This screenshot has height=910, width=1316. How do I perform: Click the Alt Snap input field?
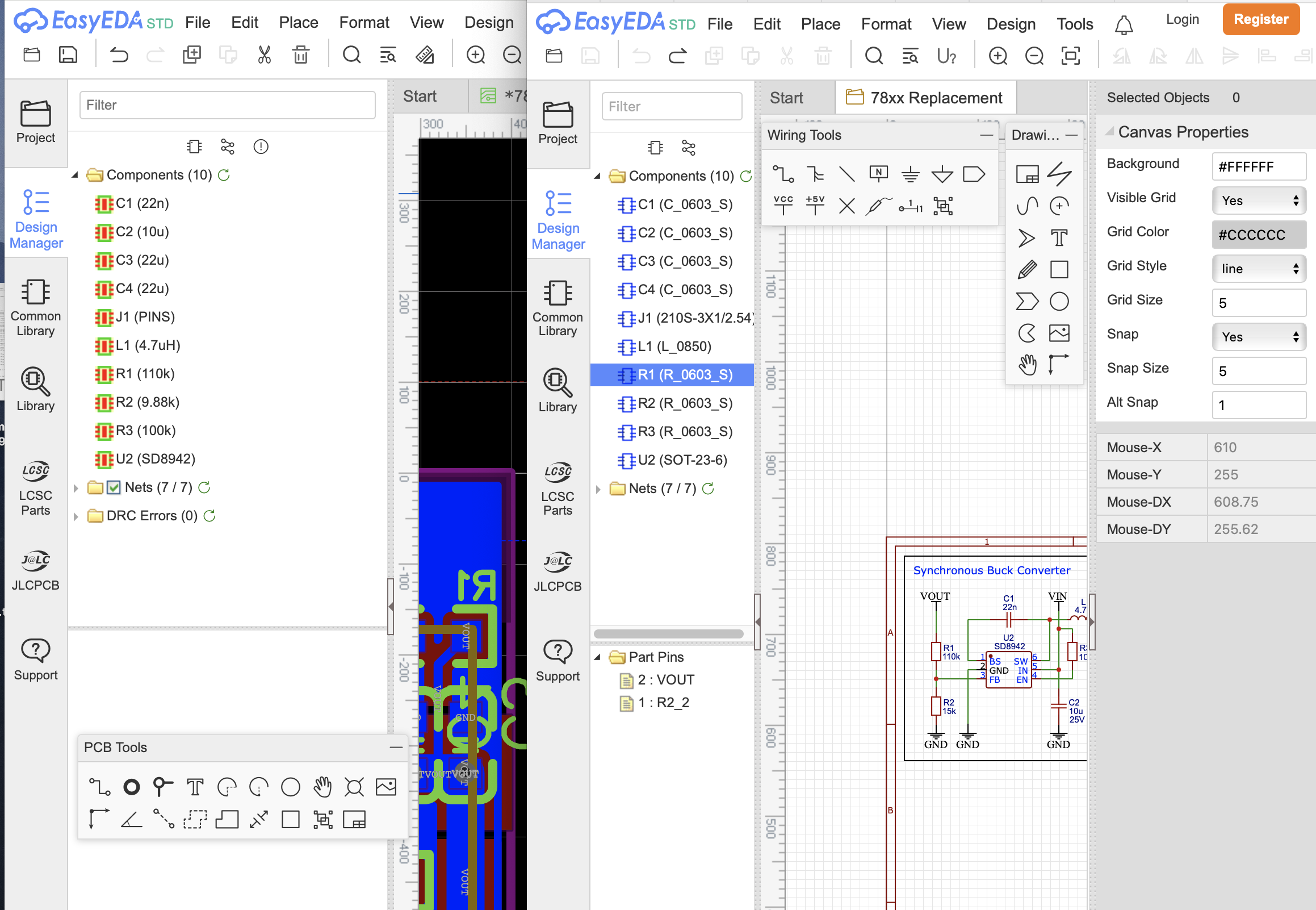[1259, 405]
